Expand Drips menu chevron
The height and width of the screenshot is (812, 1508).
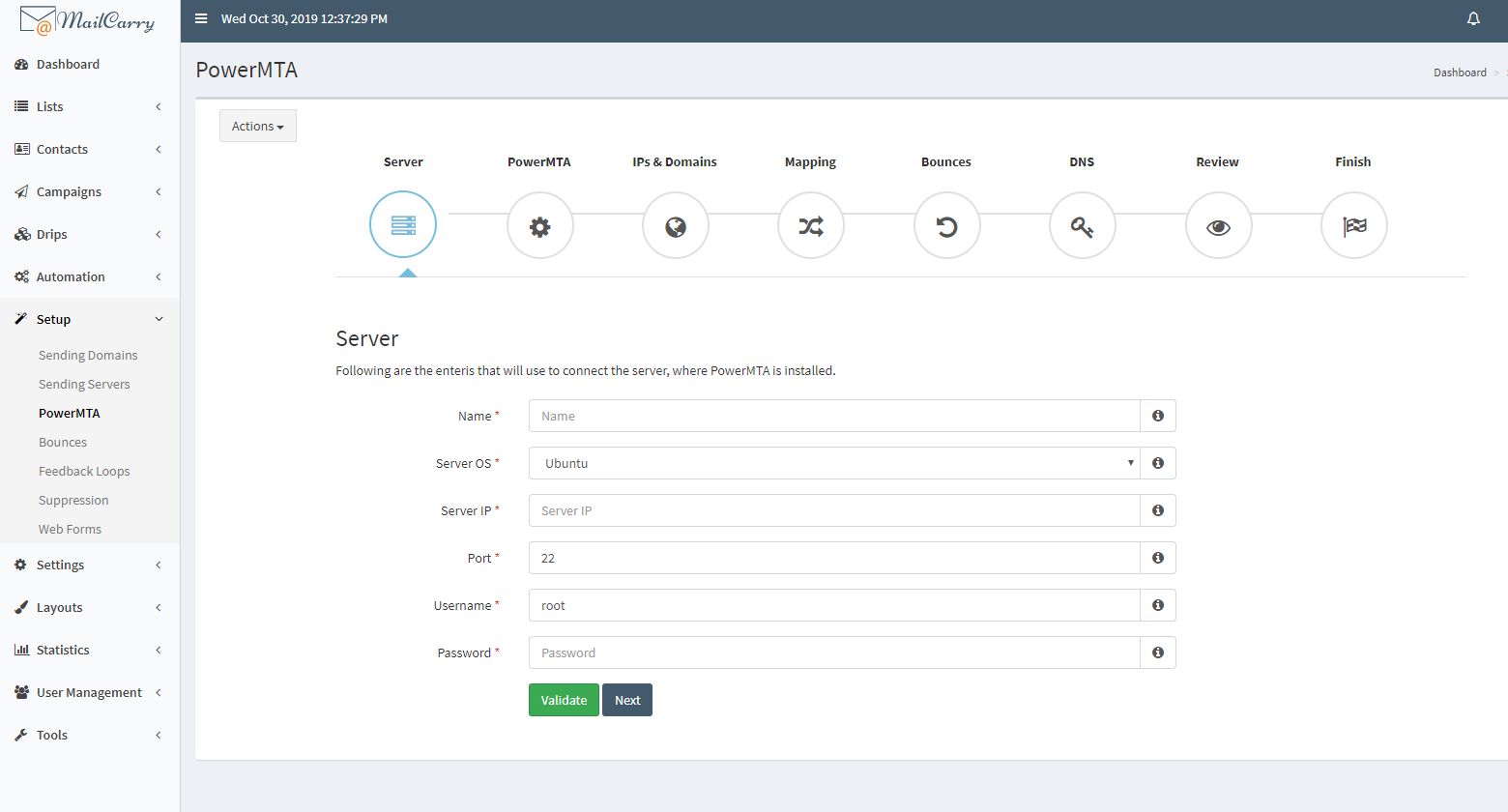click(159, 234)
